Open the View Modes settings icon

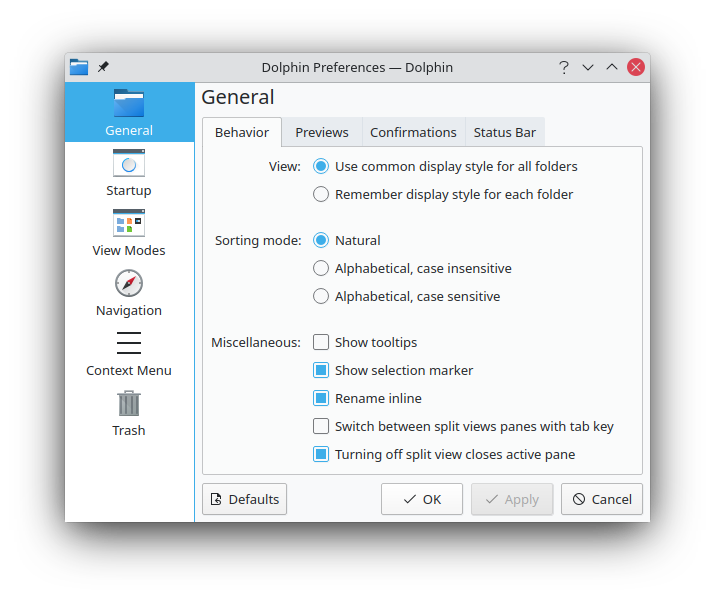click(x=129, y=223)
